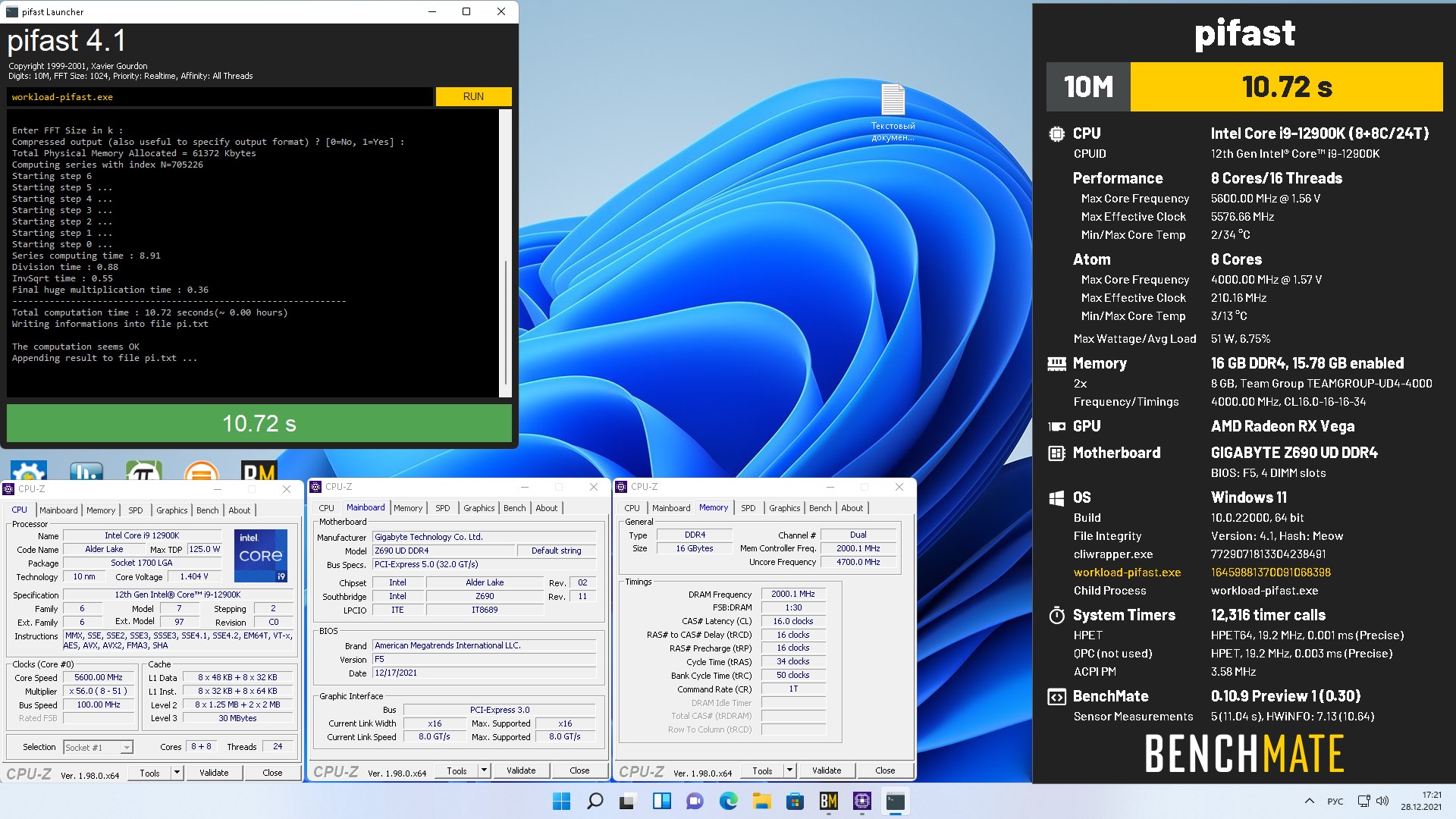Viewport: 1456px width, 819px height.
Task: Click the GIGABYTE Z690 UD DDR4 motherboard text
Action: click(1294, 453)
